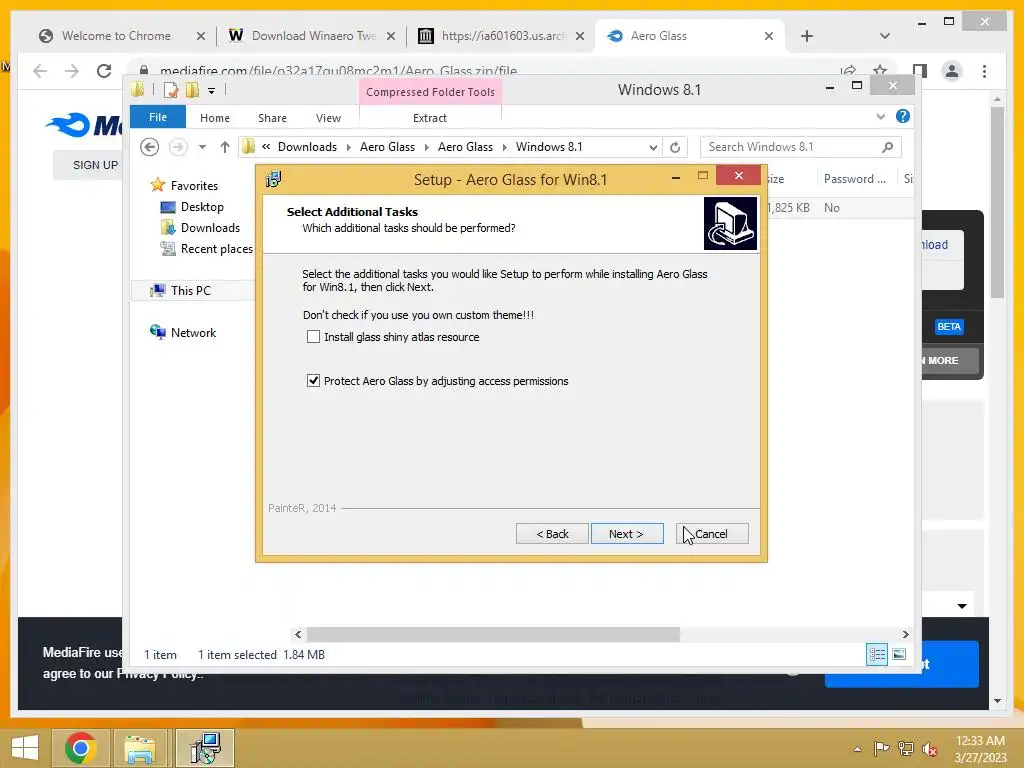Select Downloads in the address breadcrumb

coord(307,147)
